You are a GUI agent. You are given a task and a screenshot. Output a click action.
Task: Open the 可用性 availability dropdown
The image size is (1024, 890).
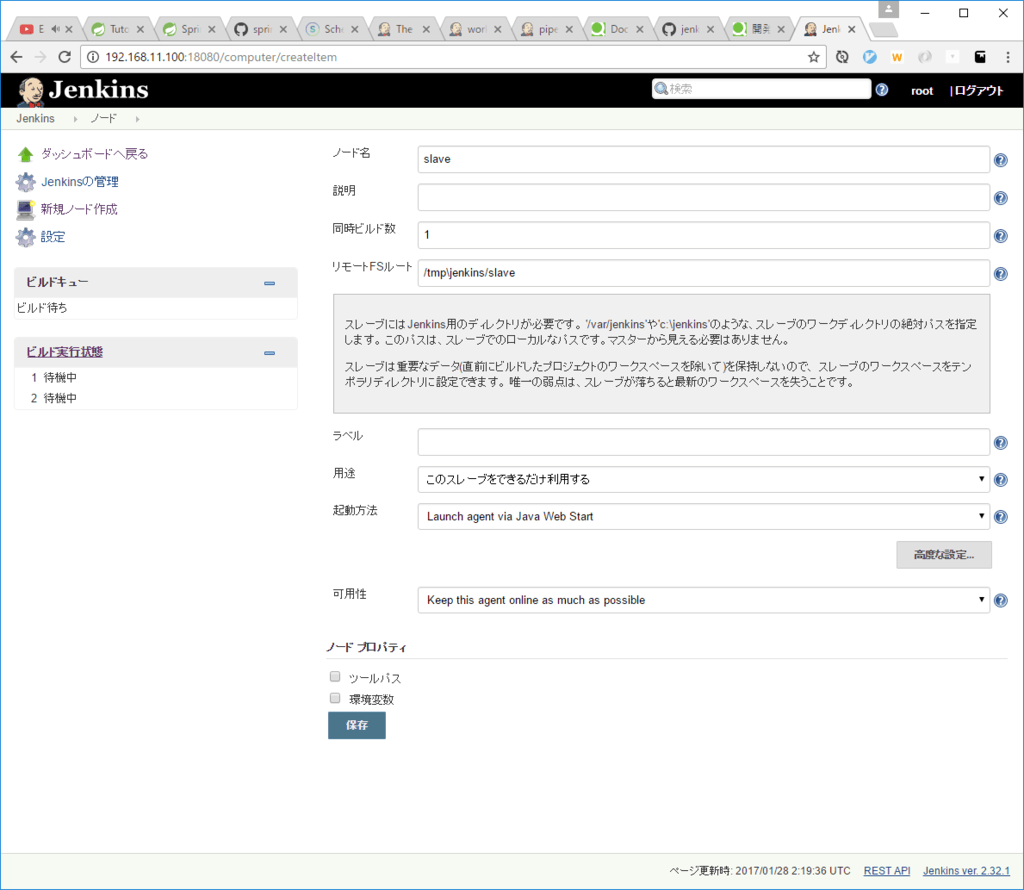point(703,600)
